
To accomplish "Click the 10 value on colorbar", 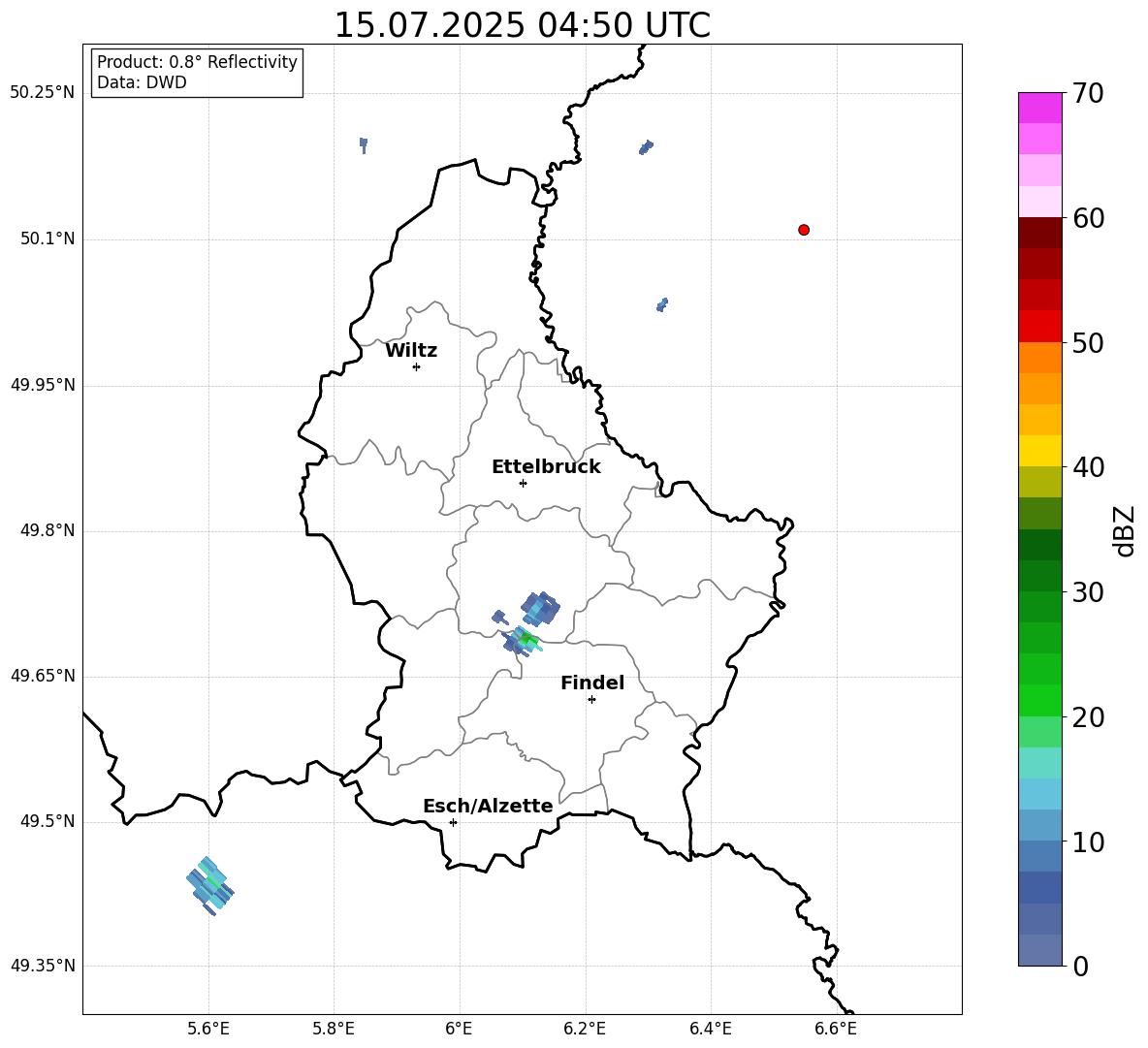I will coord(1088,842).
